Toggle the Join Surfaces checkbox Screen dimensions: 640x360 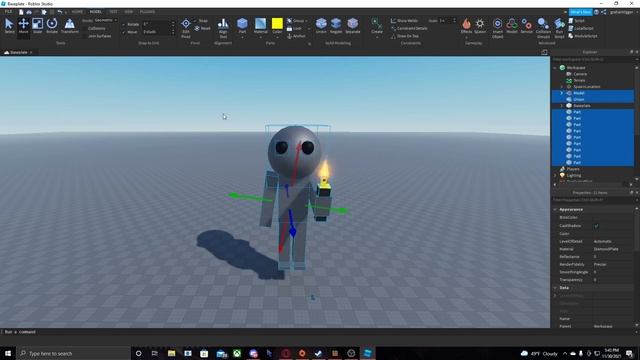(x=85, y=36)
